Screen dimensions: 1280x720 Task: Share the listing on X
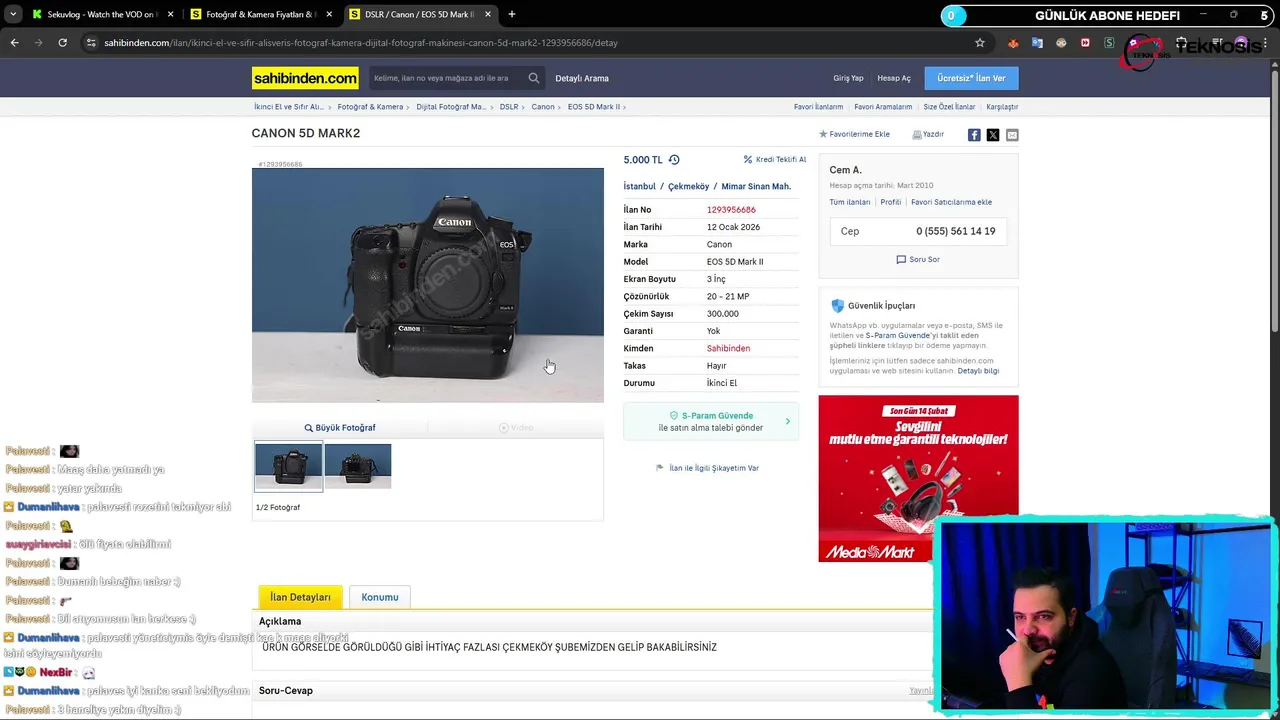tap(993, 135)
